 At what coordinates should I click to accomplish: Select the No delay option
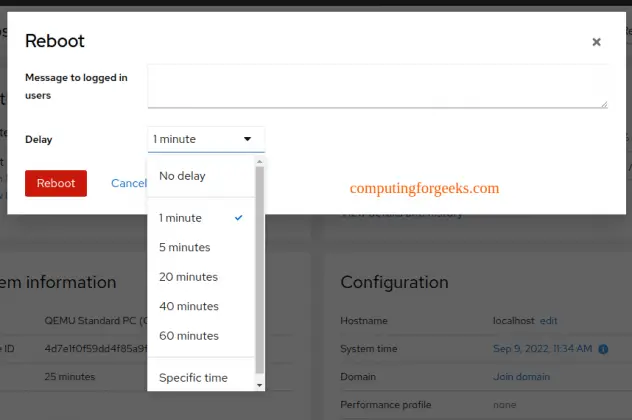[x=182, y=176]
